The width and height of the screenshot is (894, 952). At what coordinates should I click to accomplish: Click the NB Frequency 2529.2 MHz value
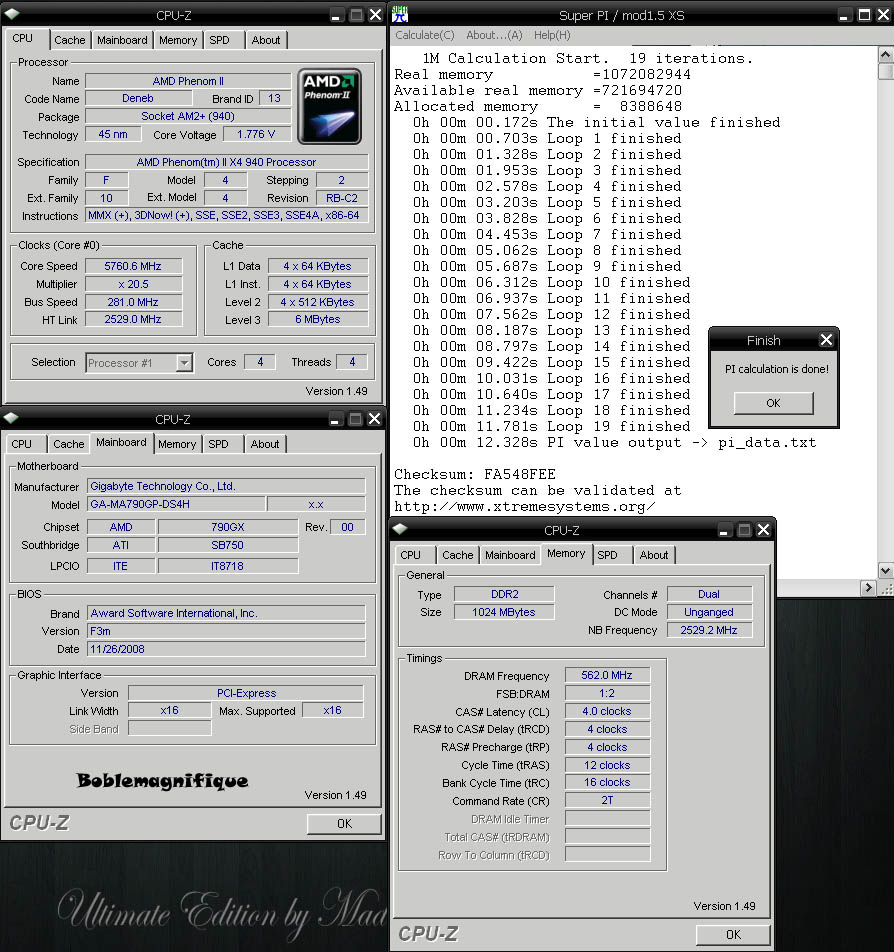point(709,630)
